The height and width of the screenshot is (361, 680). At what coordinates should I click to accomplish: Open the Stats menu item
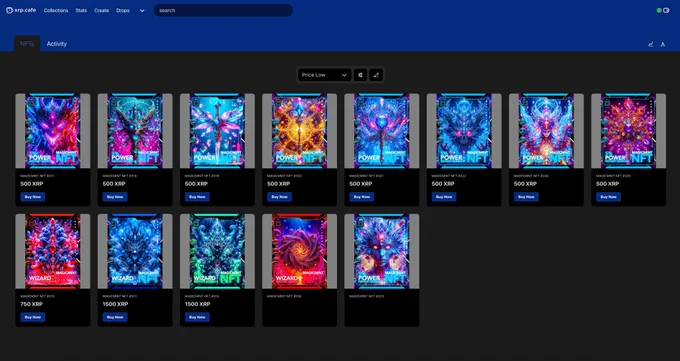pos(81,10)
